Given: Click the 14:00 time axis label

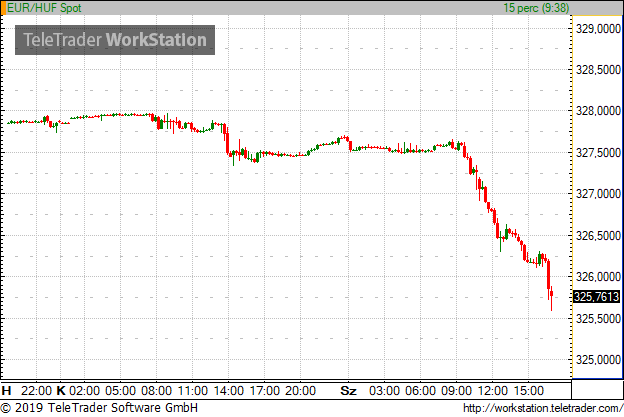Looking at the screenshot, I should 228,391.
